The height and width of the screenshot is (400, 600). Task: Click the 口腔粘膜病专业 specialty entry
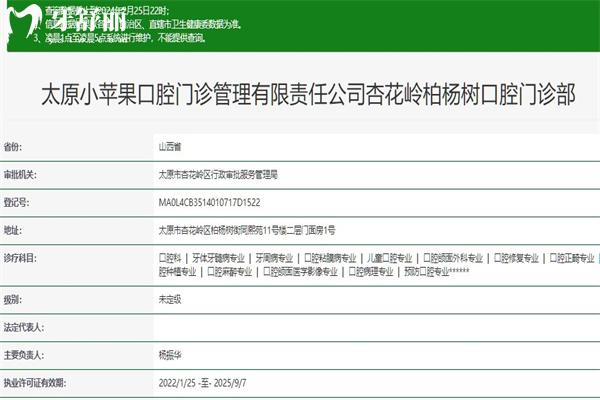tap(330, 258)
